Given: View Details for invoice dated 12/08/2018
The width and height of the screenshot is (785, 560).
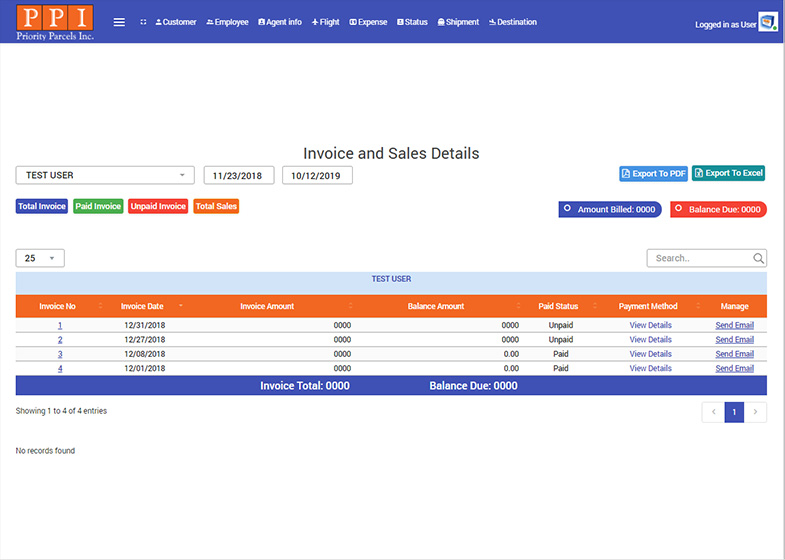Looking at the screenshot, I should click(x=650, y=354).
